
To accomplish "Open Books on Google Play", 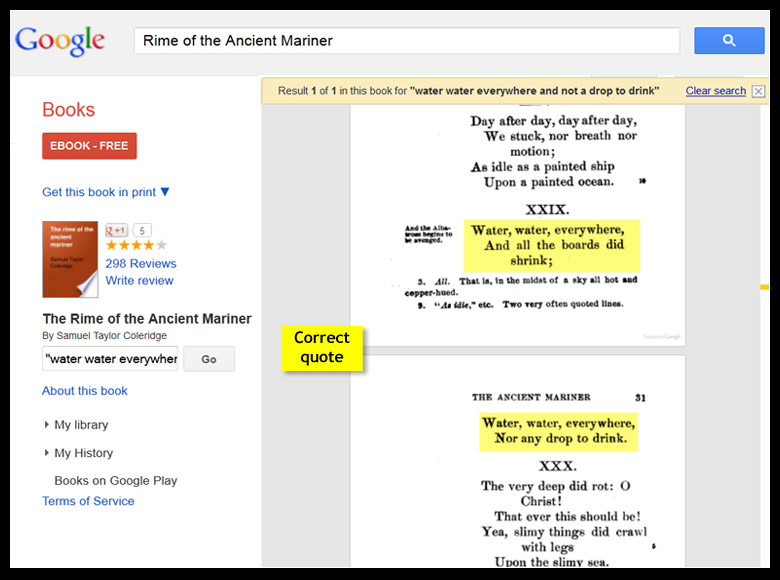I will pos(116,481).
